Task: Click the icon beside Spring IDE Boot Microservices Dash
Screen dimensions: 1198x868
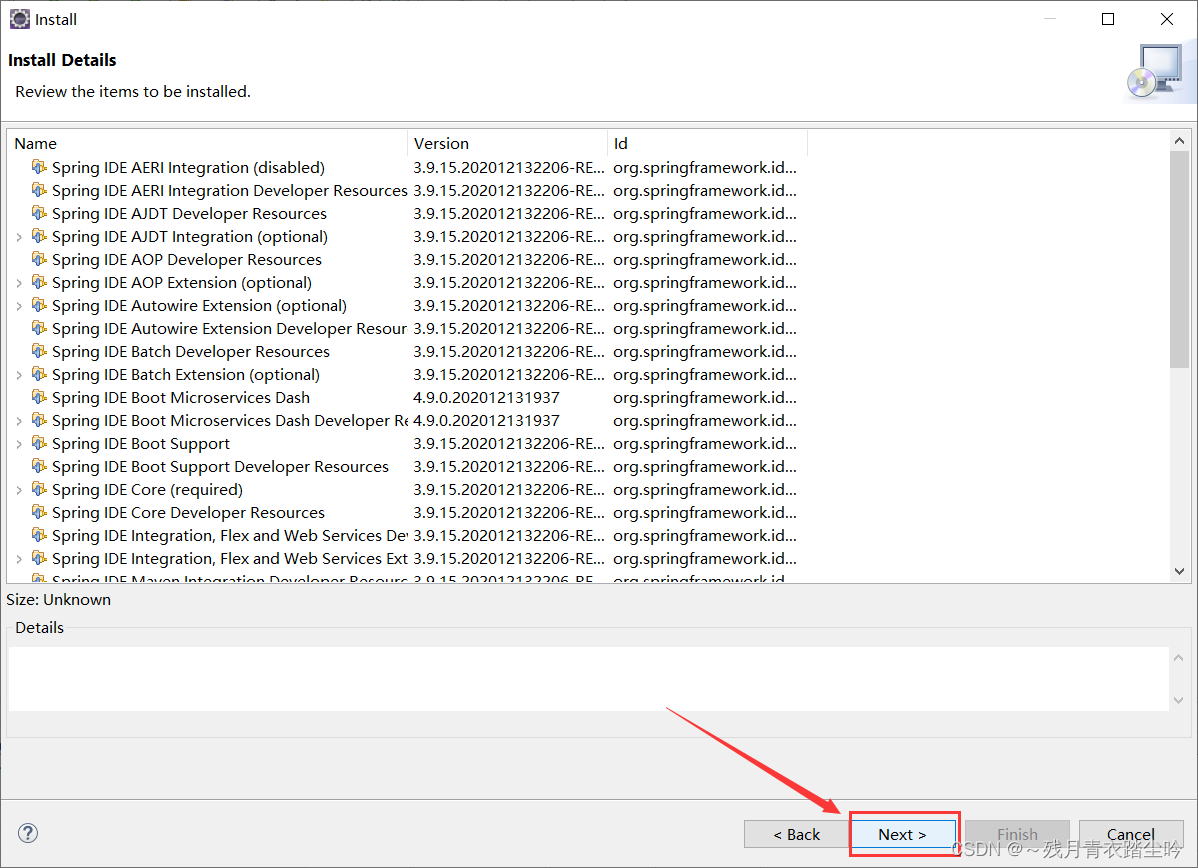Action: coord(39,397)
